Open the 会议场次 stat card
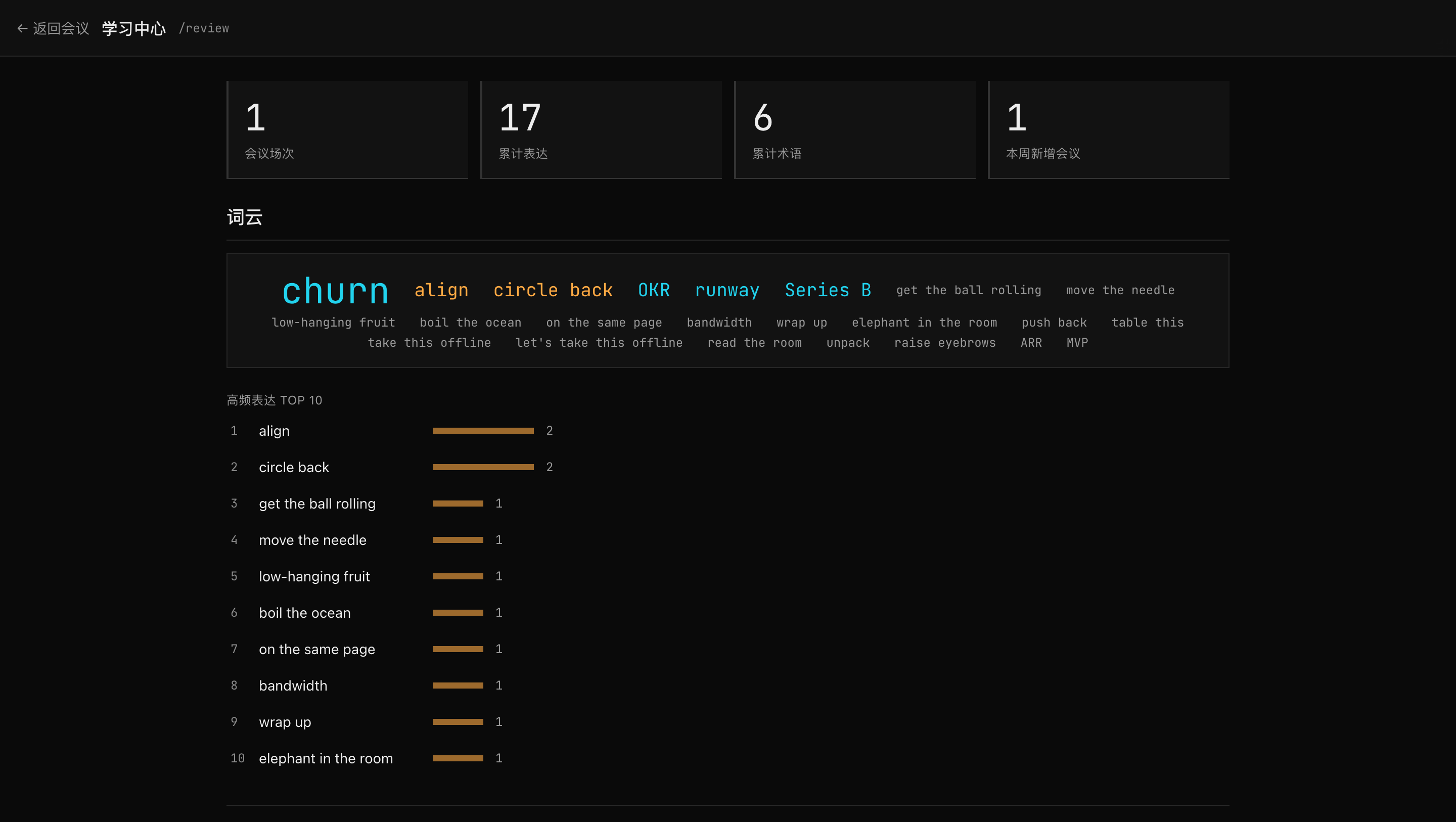Image resolution: width=1456 pixels, height=822 pixels. coord(347,130)
